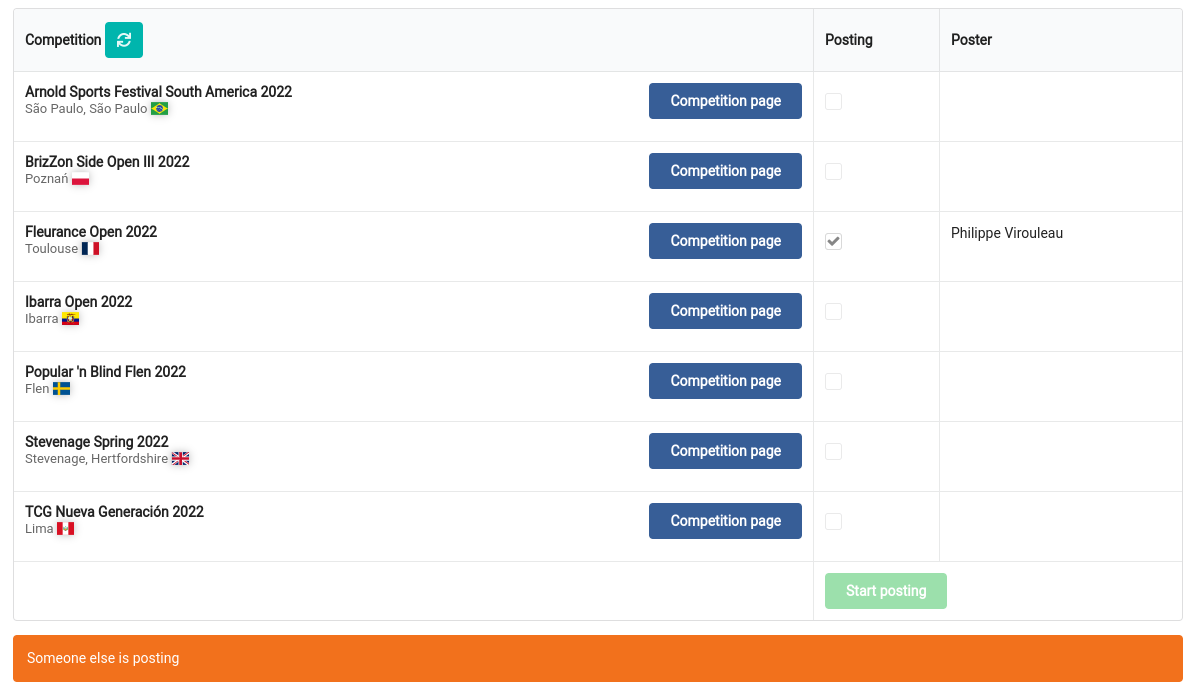Click the poster name Philippe Virouleau

pyautogui.click(x=1007, y=233)
